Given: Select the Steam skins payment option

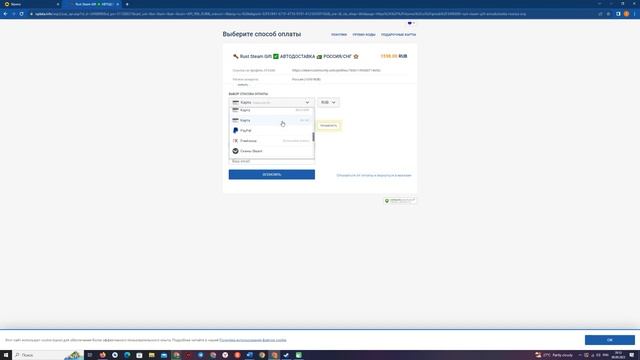Looking at the screenshot, I should (271, 151).
